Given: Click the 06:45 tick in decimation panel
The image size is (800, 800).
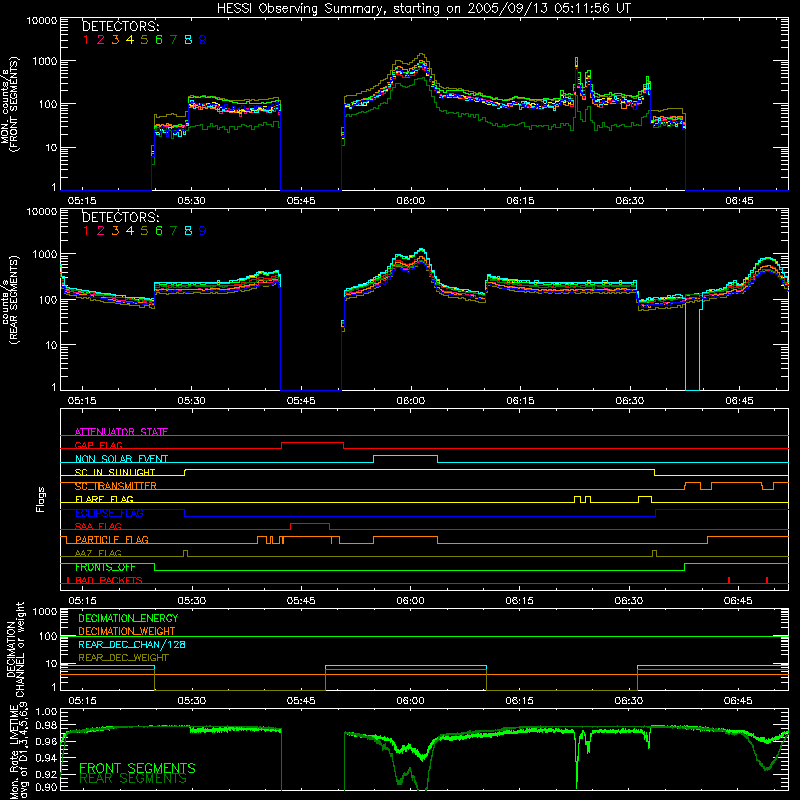Looking at the screenshot, I should [x=738, y=701].
